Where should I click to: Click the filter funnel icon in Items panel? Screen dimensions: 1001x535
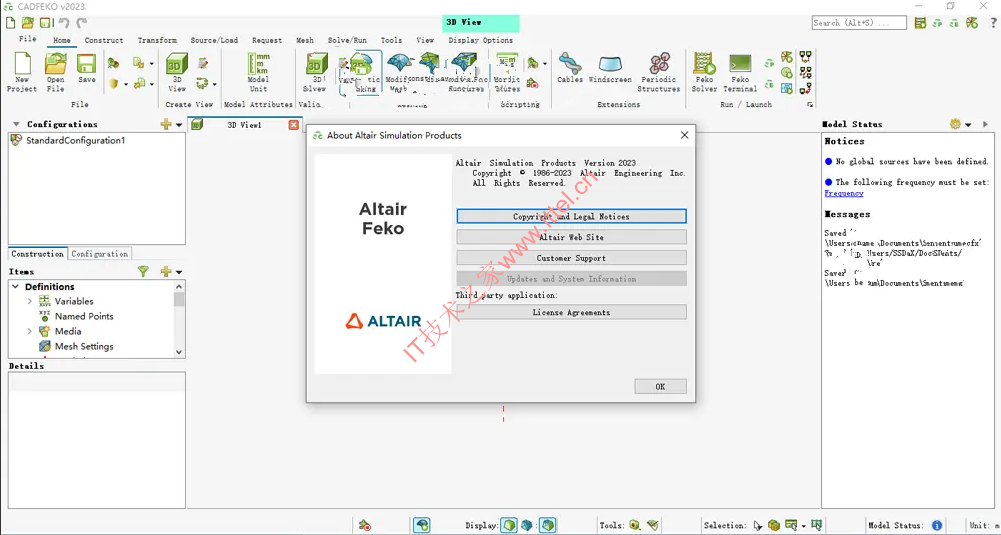point(143,272)
